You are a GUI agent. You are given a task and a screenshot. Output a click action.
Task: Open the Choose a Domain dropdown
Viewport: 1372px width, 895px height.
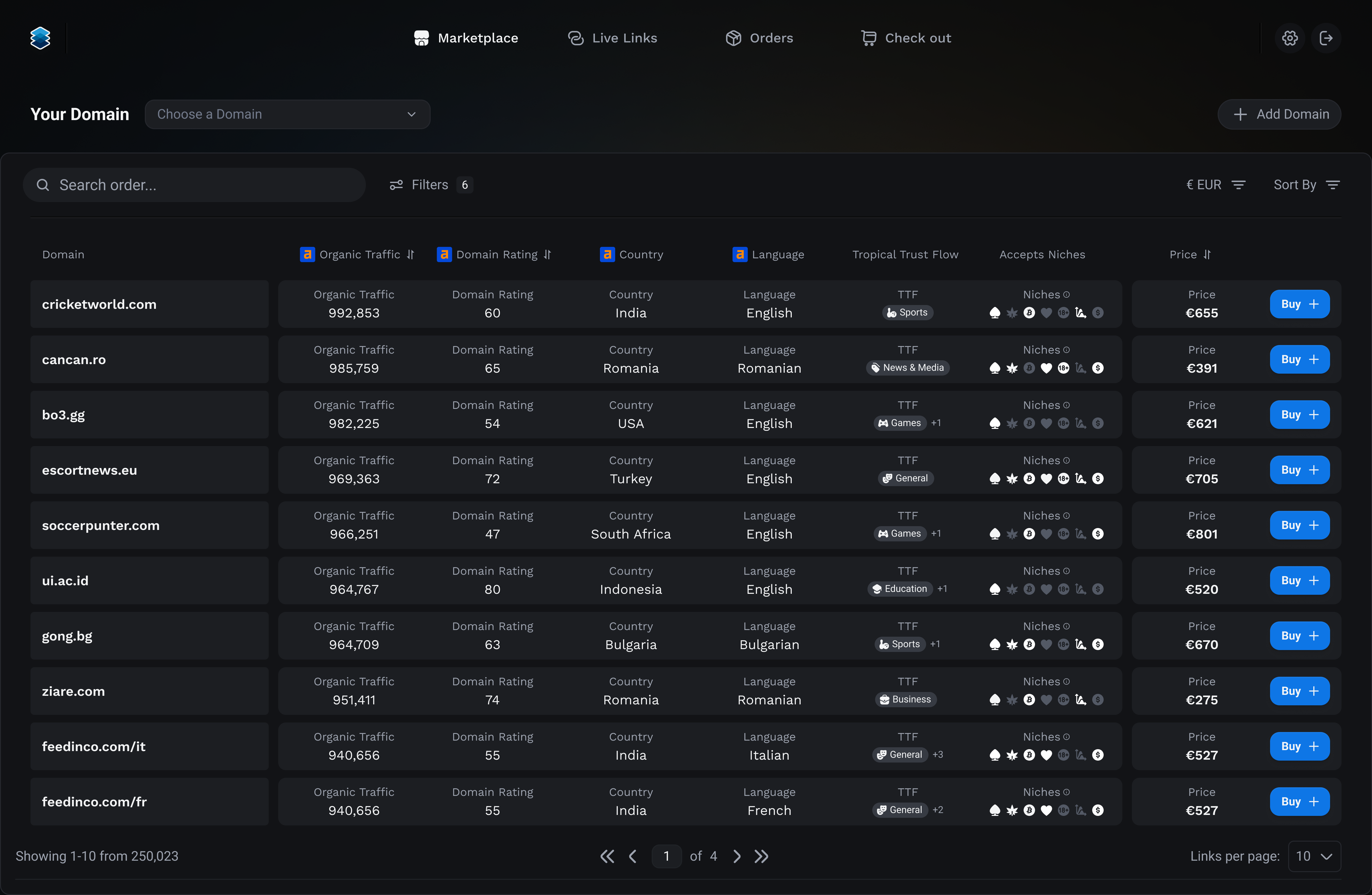point(287,114)
